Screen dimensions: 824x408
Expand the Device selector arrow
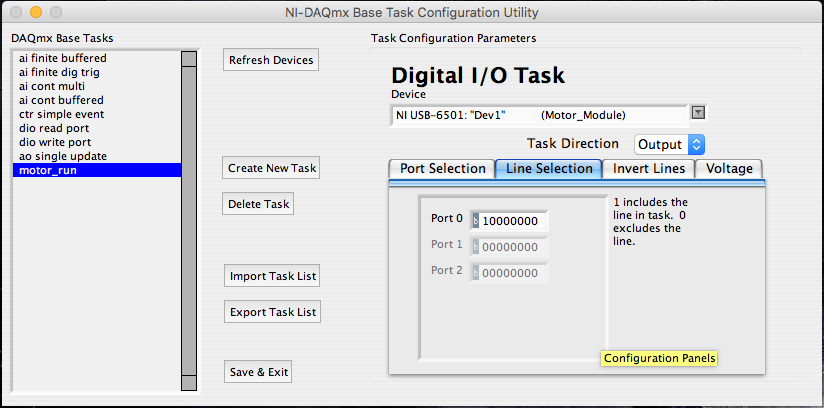pos(698,113)
